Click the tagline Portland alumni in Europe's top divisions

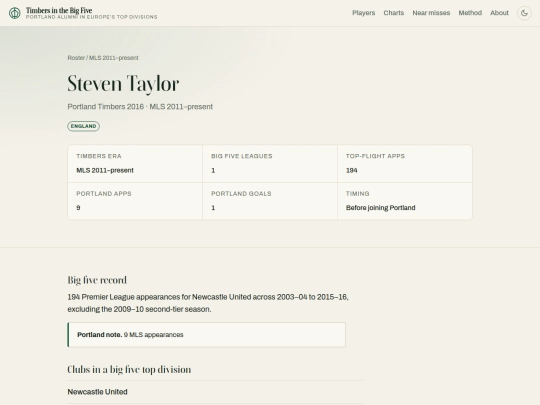92,17
